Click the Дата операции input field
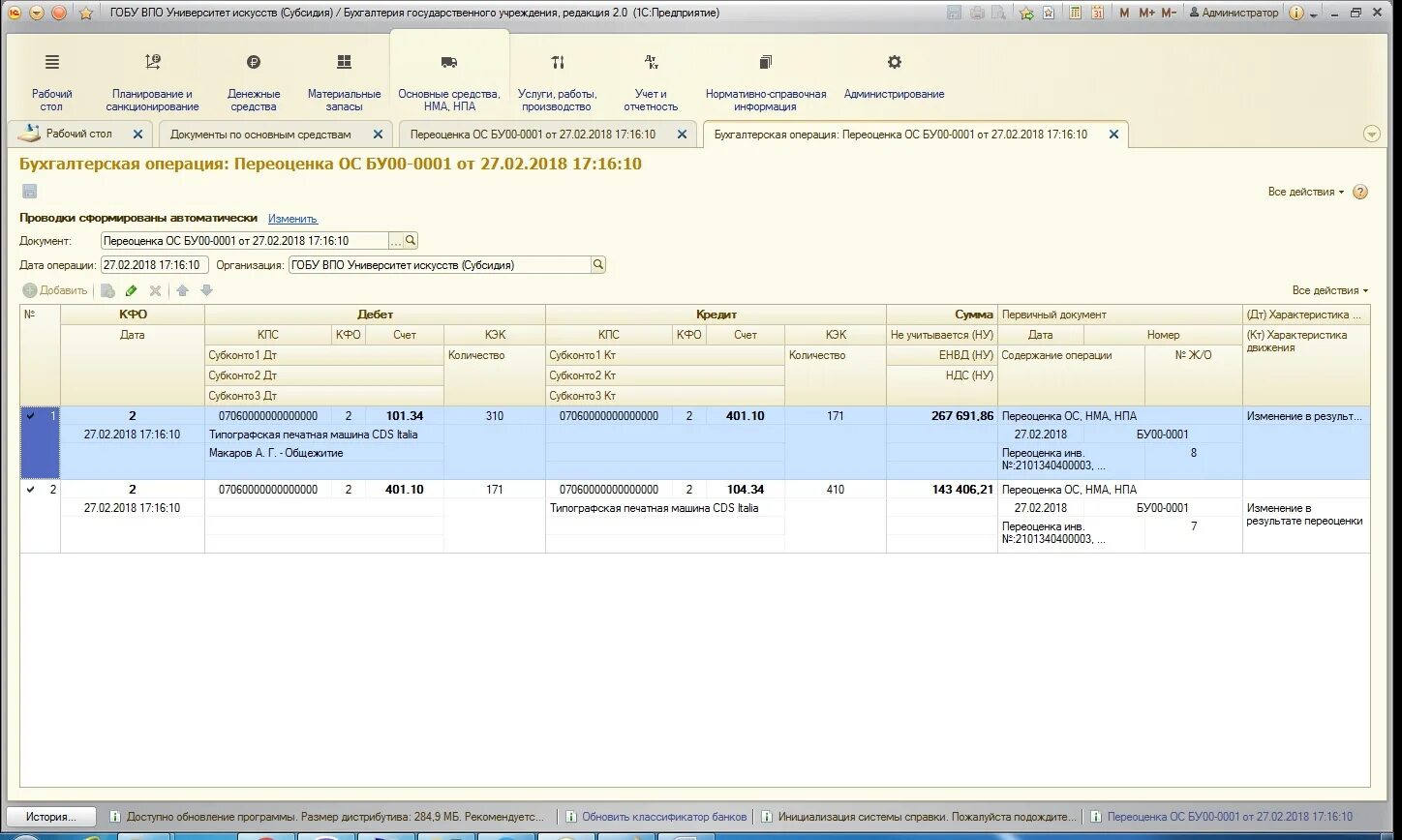 coord(155,265)
